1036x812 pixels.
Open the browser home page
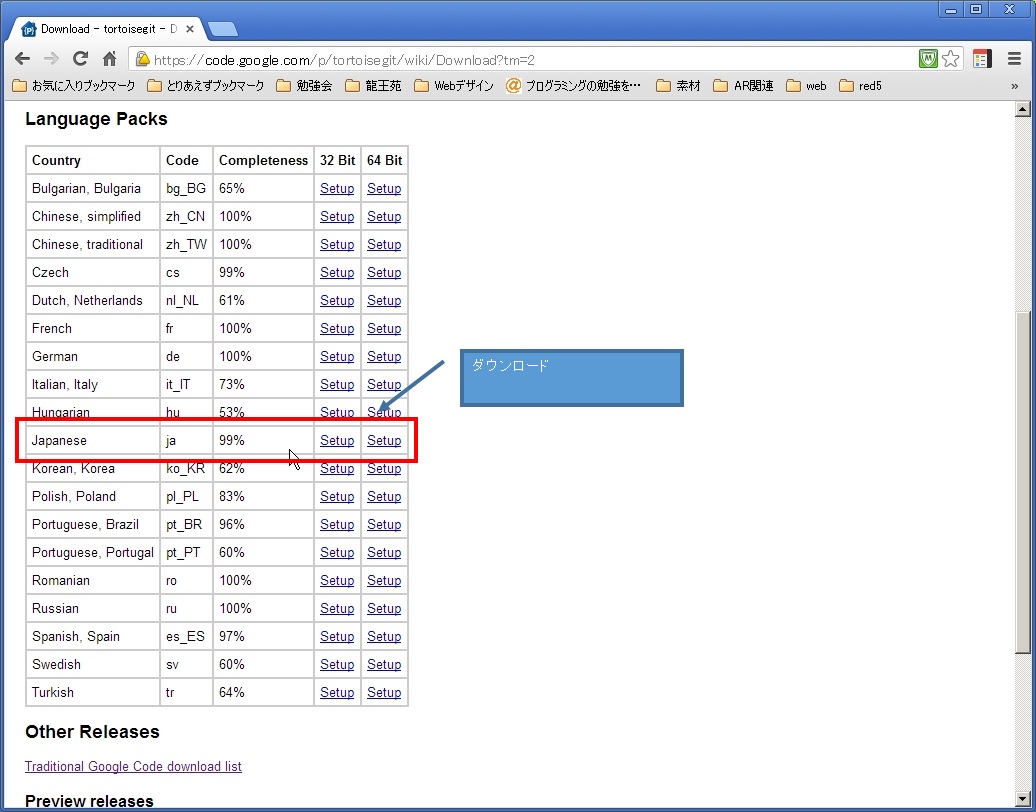tap(110, 59)
